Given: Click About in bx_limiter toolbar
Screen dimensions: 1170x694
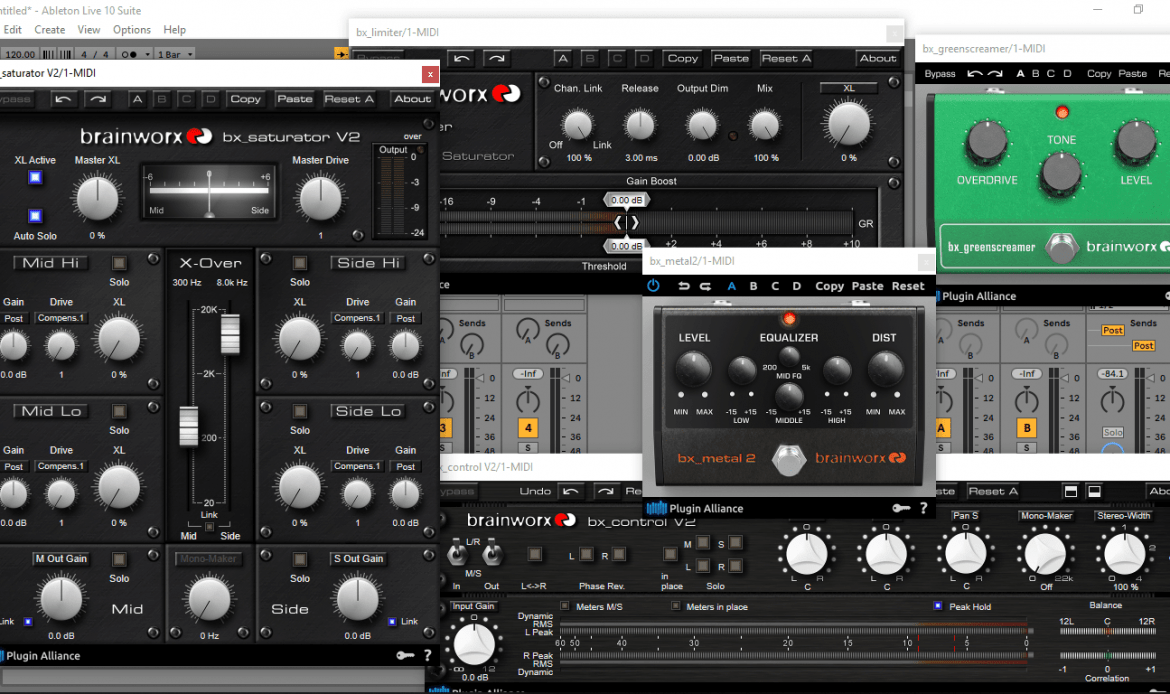Looking at the screenshot, I should (878, 58).
